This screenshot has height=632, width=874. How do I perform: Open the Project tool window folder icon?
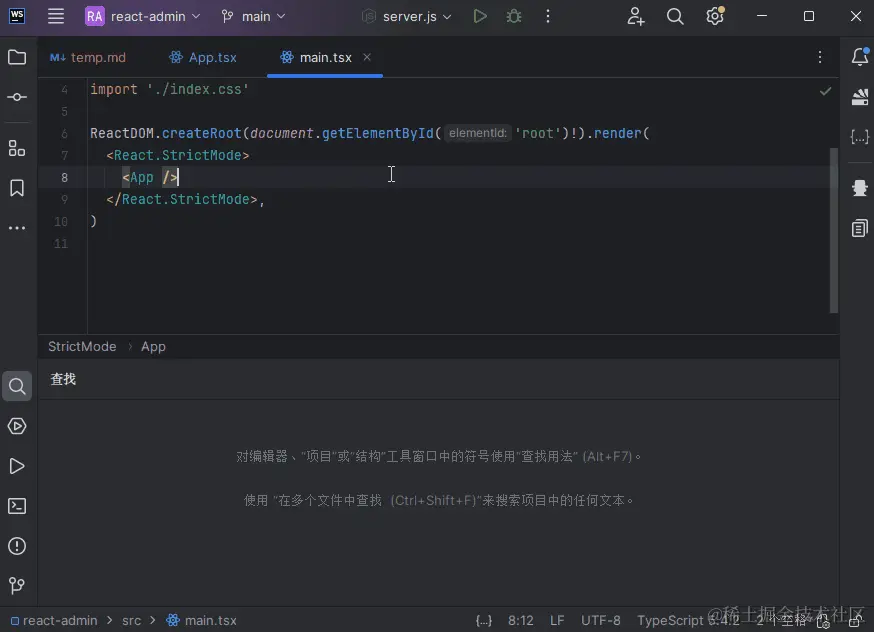[17, 57]
